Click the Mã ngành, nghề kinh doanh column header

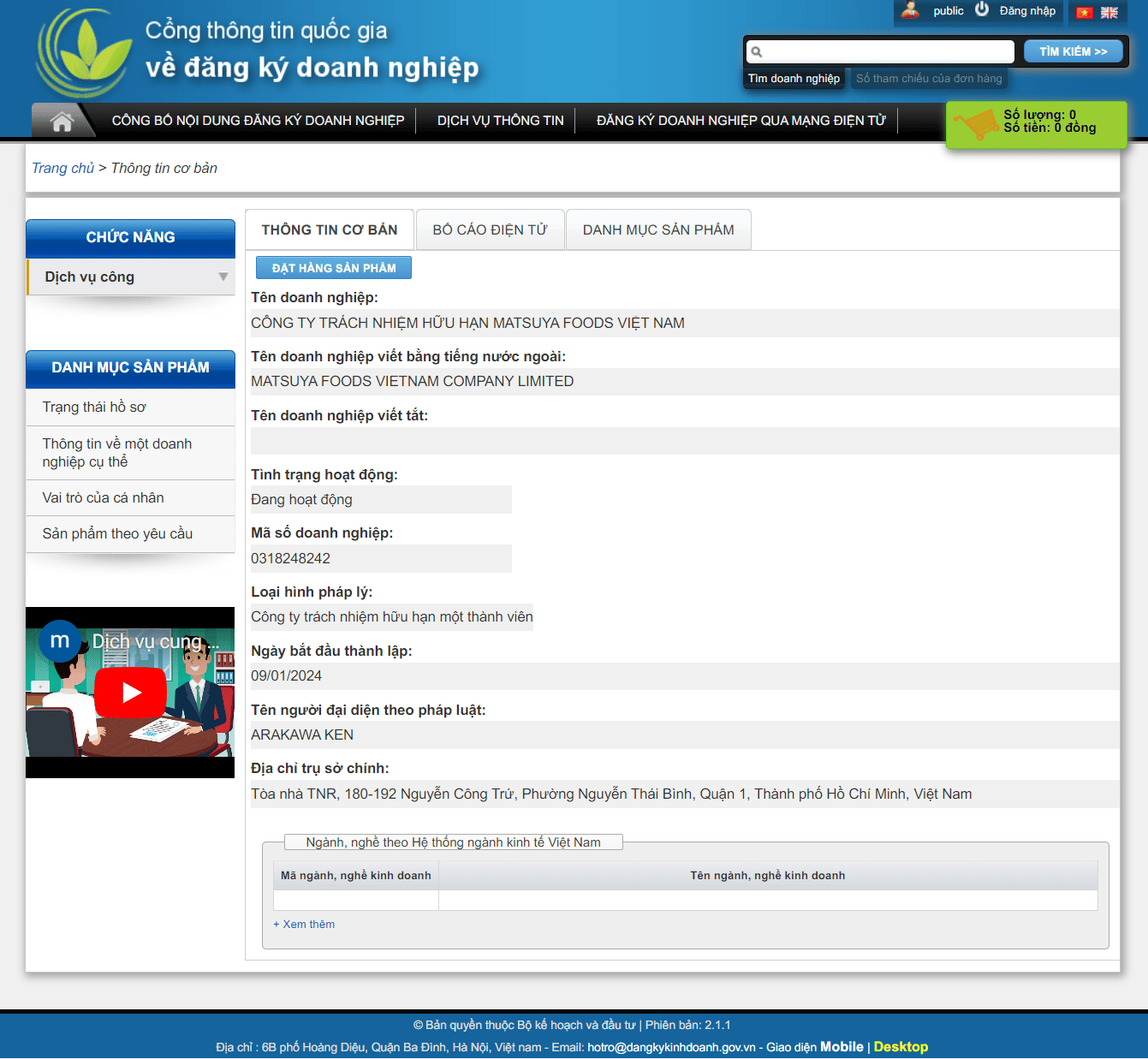(356, 876)
